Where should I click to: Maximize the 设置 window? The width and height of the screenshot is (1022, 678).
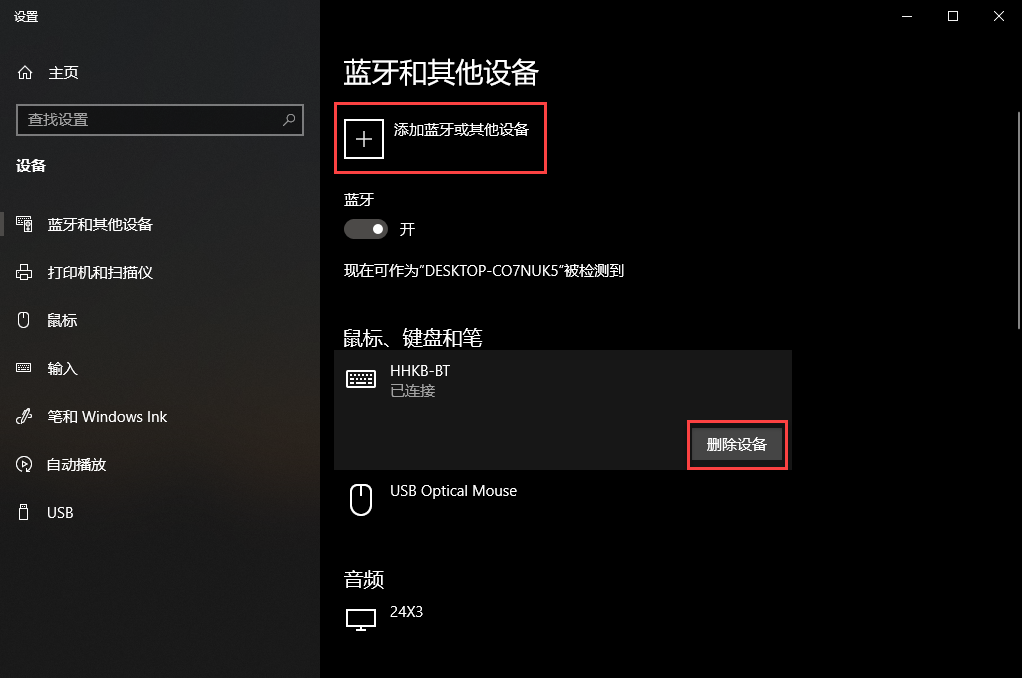pos(953,16)
